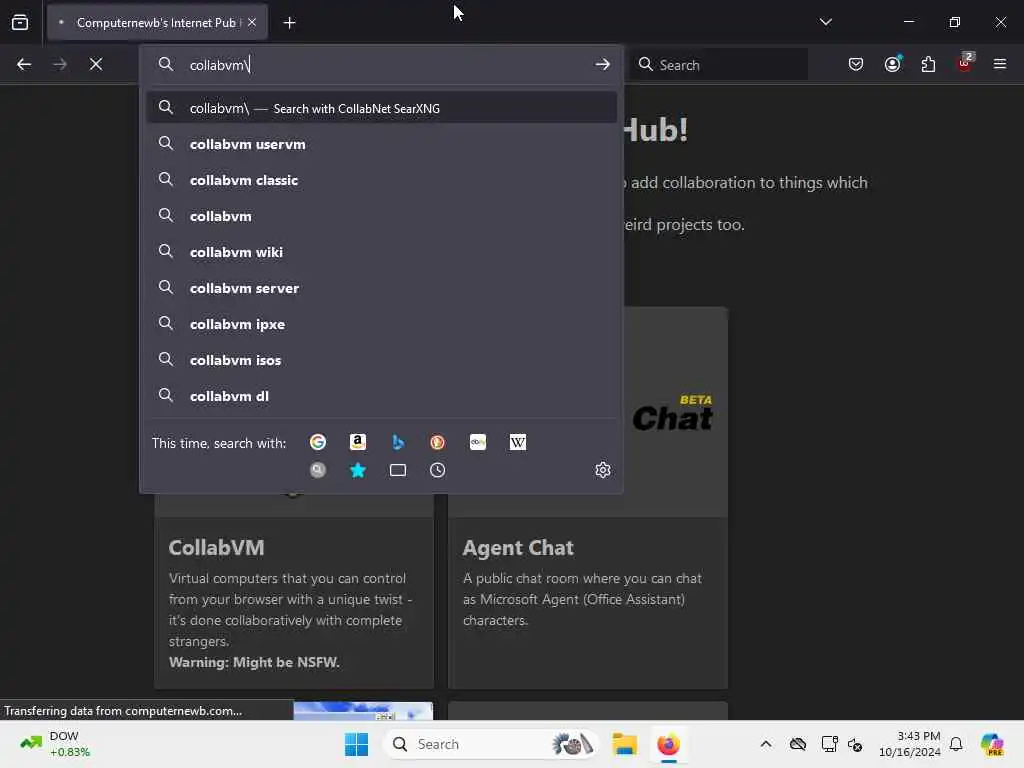Open the DOW stocks widget
The height and width of the screenshot is (768, 1024).
pyautogui.click(x=55, y=744)
